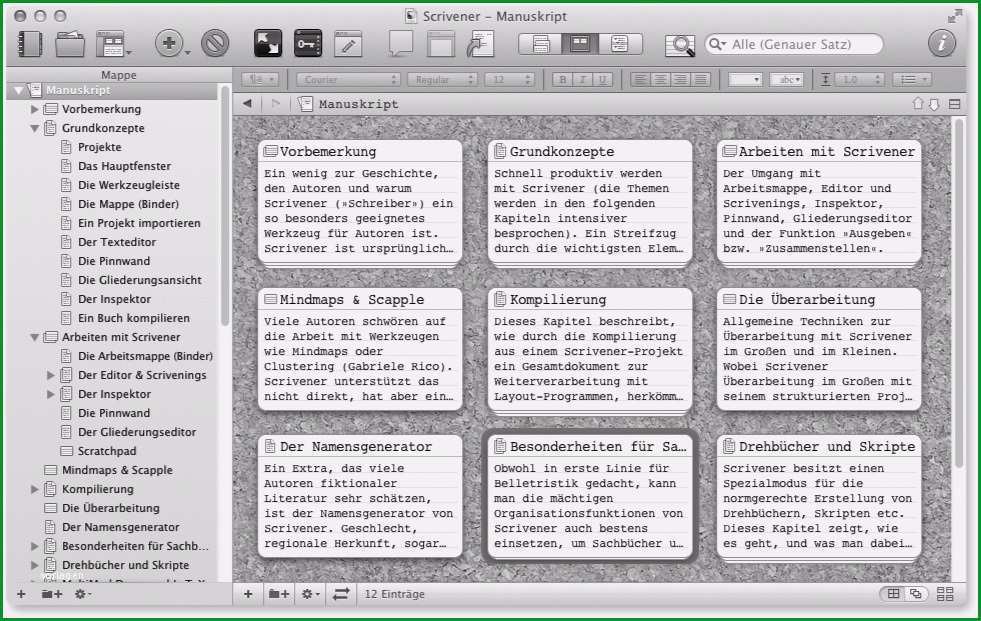This screenshot has width=981, height=621.
Task: Enter full screen composition mode icon
Action: tap(268, 44)
